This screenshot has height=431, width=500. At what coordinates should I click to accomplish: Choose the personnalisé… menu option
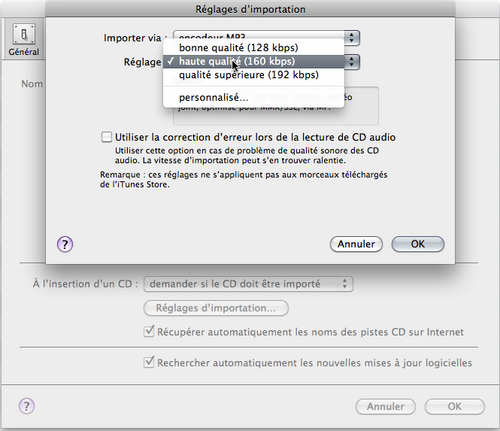[214, 98]
